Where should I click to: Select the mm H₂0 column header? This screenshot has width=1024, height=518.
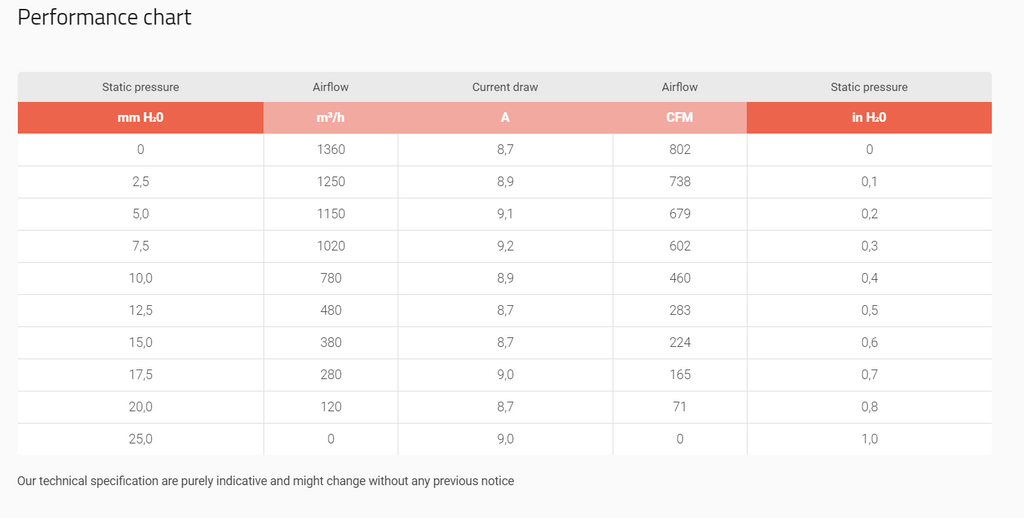140,118
